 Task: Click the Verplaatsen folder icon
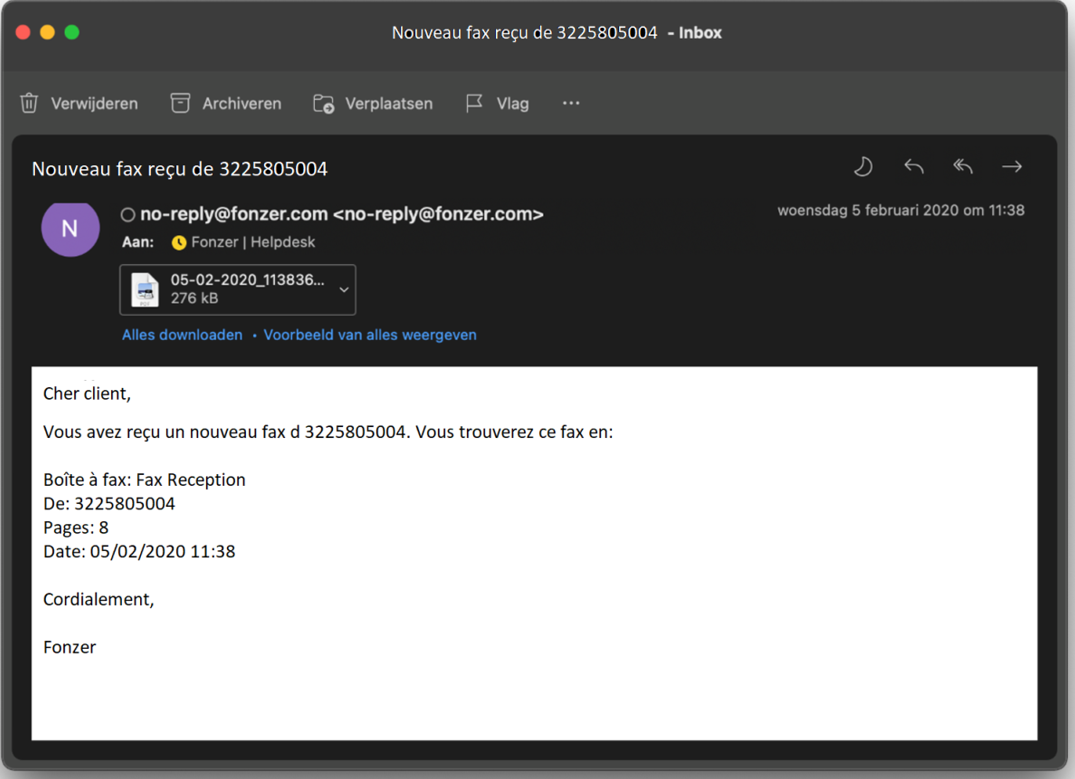tap(324, 104)
